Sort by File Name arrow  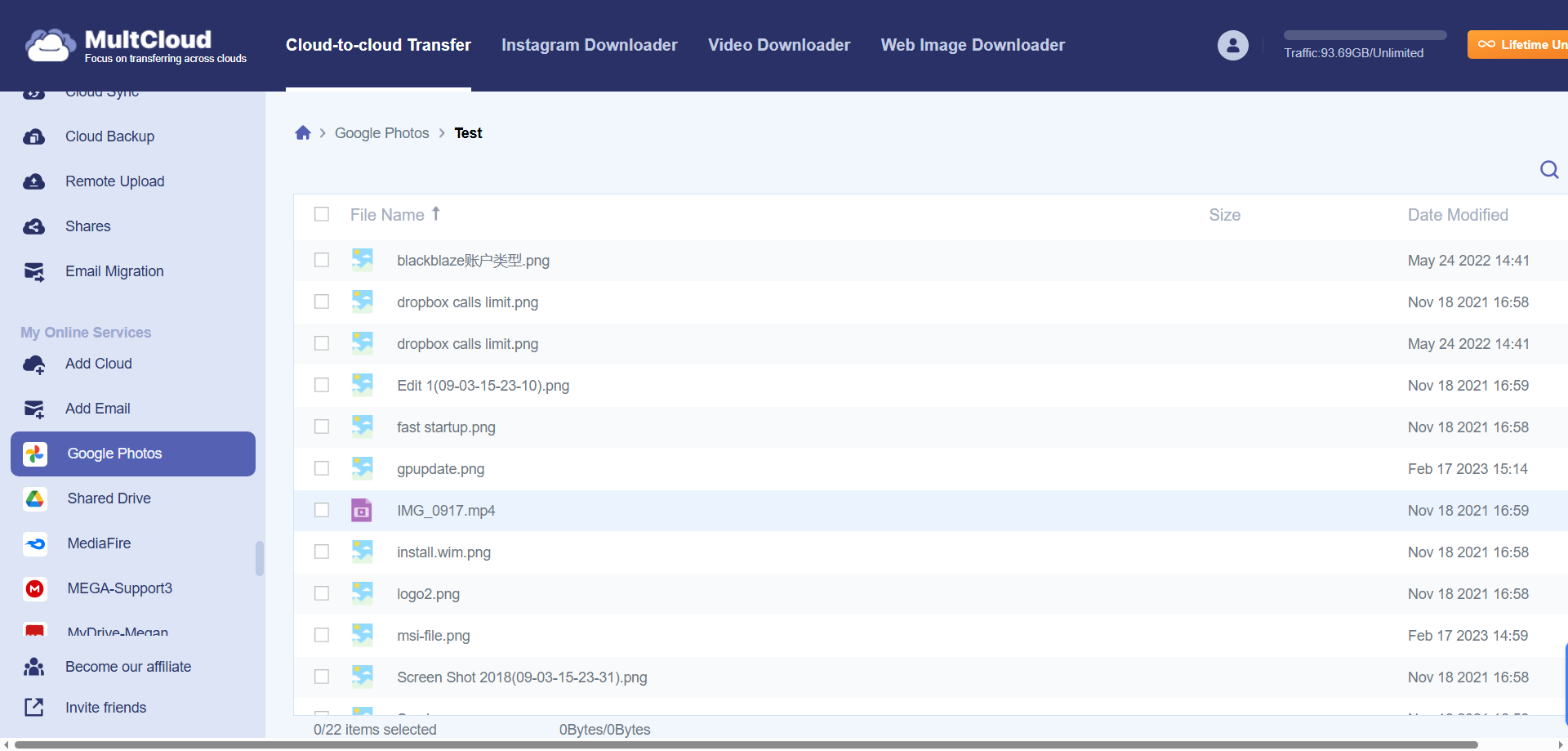click(x=436, y=213)
